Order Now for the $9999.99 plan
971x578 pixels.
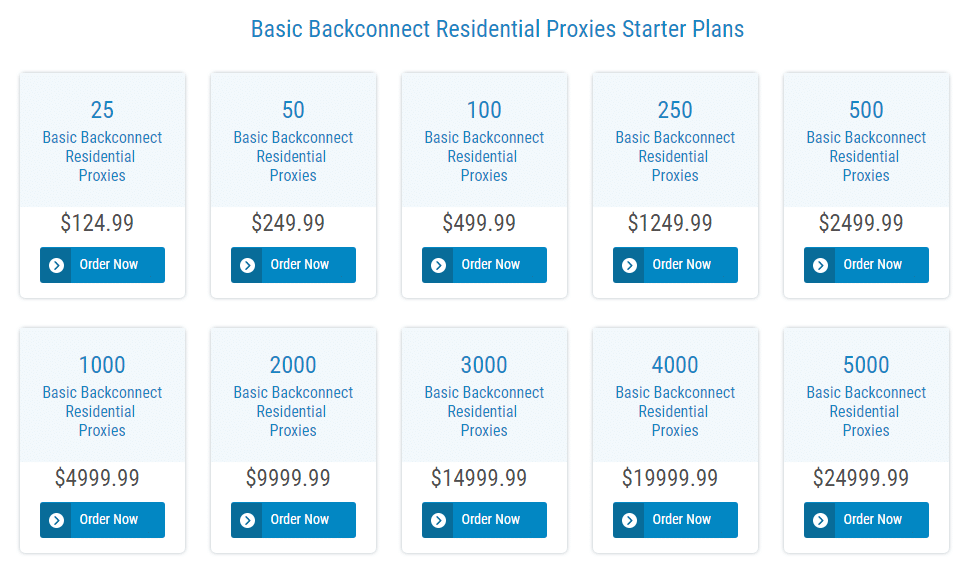pyautogui.click(x=294, y=520)
